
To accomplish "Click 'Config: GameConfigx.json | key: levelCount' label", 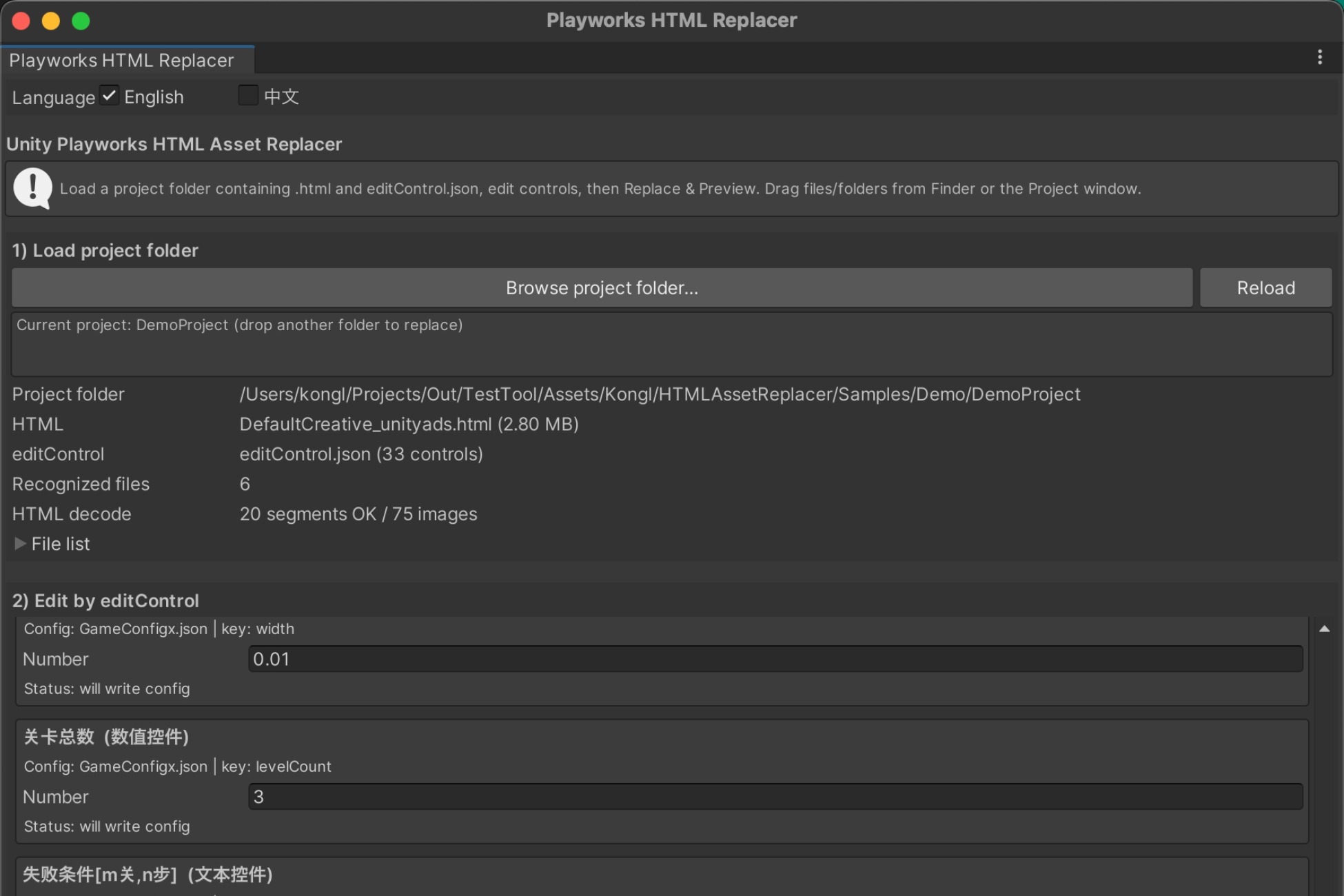I will (178, 766).
